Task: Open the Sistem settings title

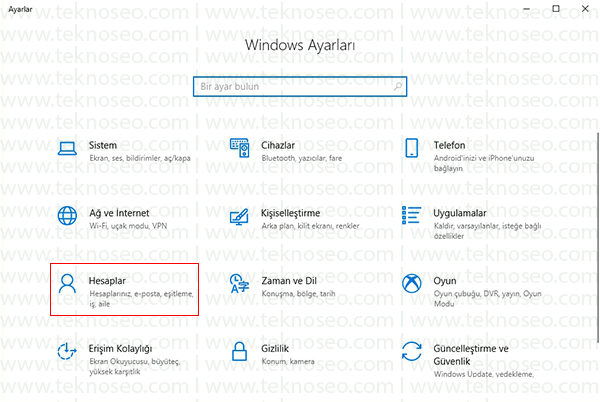Action: tap(103, 145)
